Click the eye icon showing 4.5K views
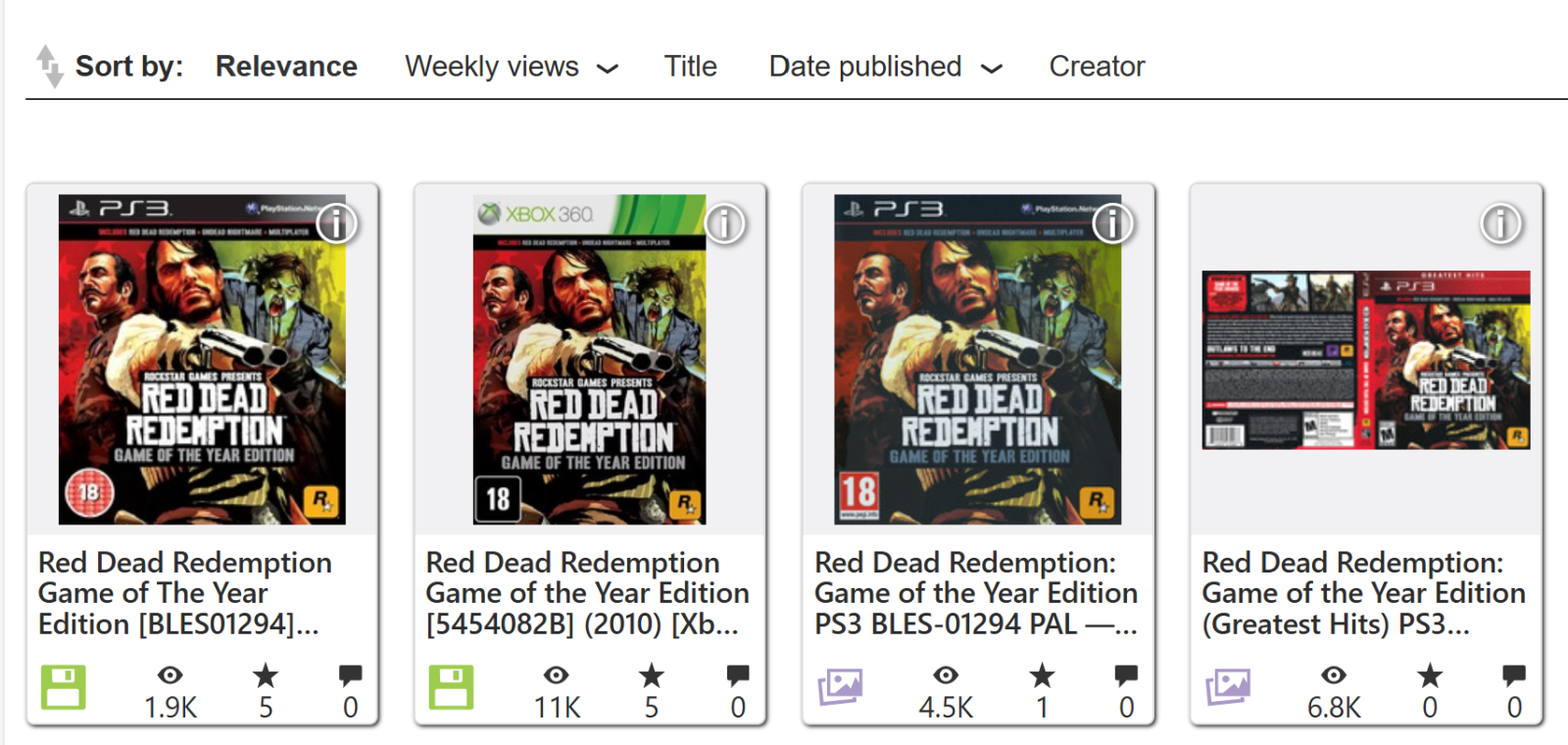Screen dimensions: 1568x745 (x=945, y=674)
